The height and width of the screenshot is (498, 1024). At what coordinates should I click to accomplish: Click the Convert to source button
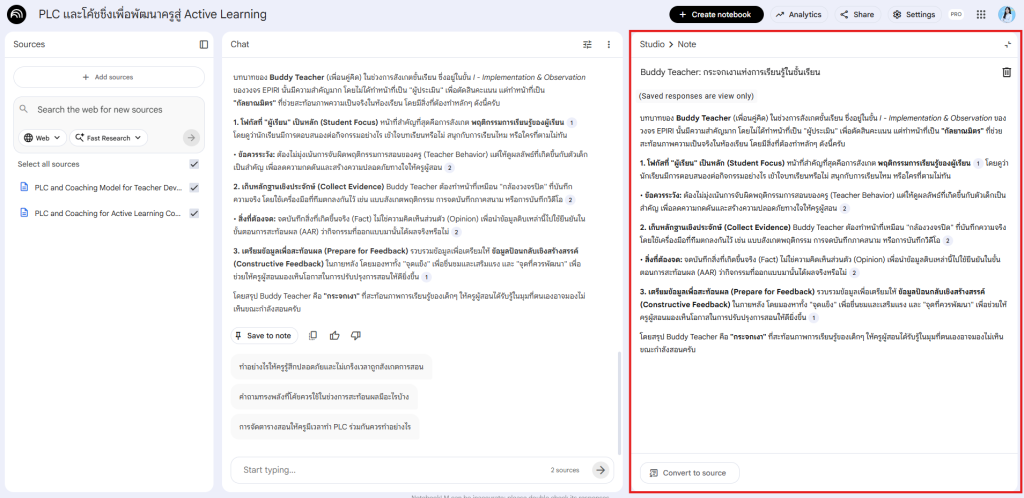(x=689, y=472)
